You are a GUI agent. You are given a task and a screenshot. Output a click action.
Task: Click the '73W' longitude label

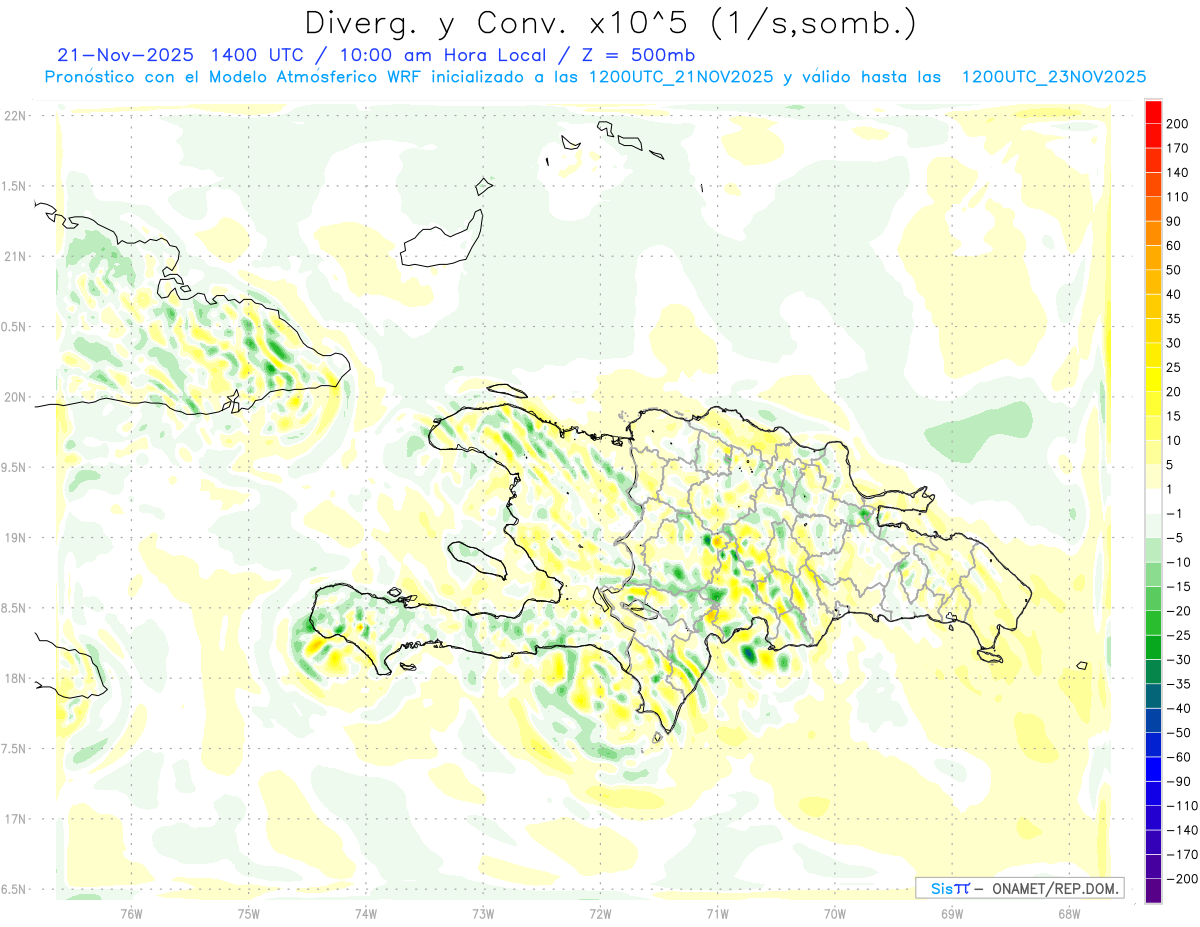(483, 913)
